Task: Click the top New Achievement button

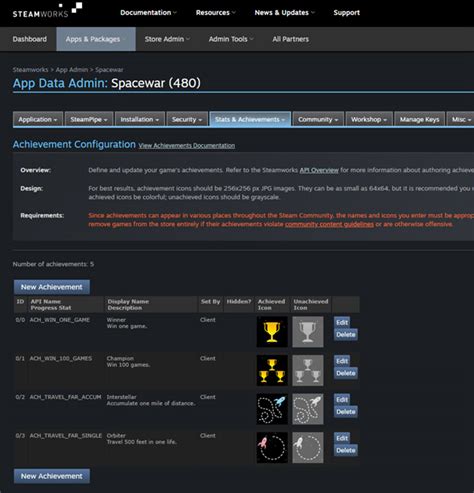Action: coord(52,287)
